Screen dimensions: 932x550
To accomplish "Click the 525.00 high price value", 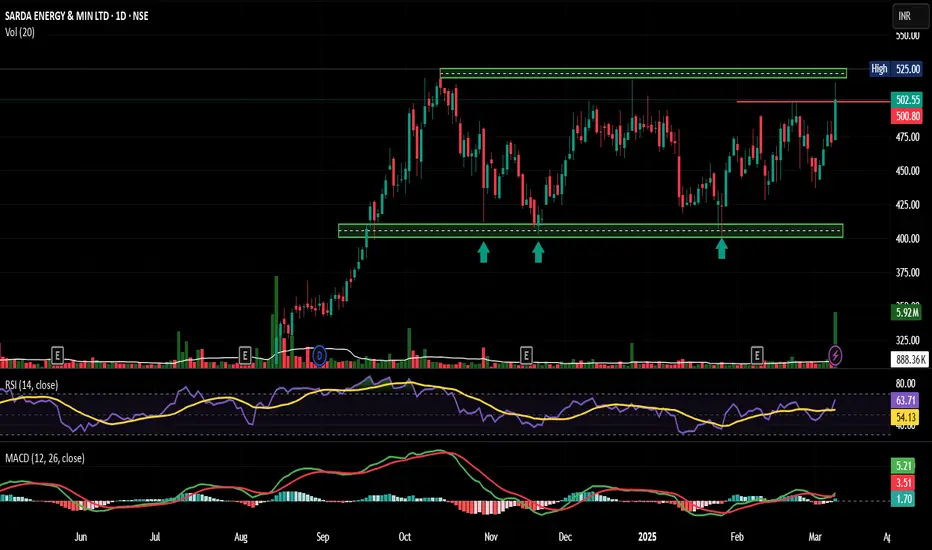I will tap(908, 69).
